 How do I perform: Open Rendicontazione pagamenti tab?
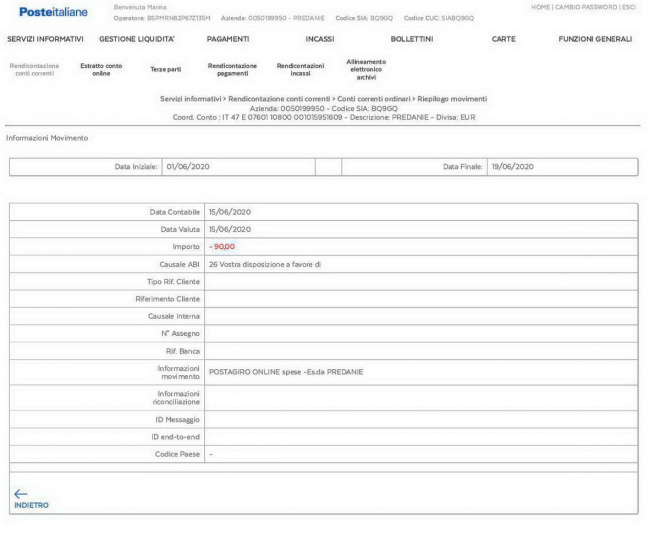click(232, 69)
